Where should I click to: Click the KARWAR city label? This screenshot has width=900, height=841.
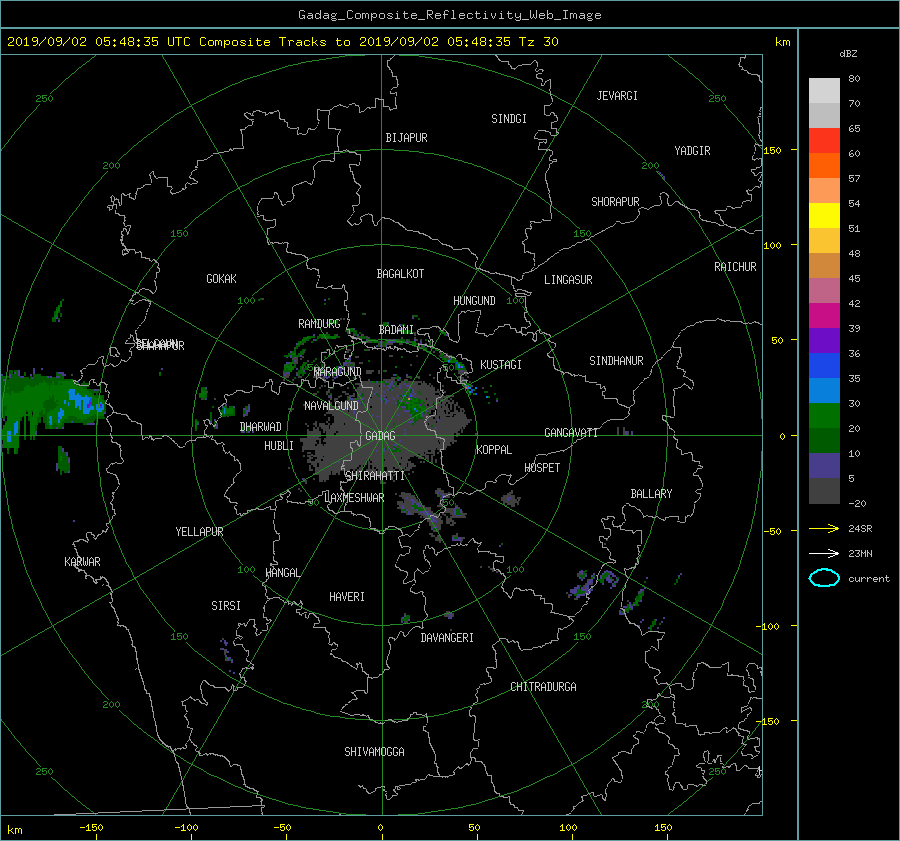tap(82, 562)
